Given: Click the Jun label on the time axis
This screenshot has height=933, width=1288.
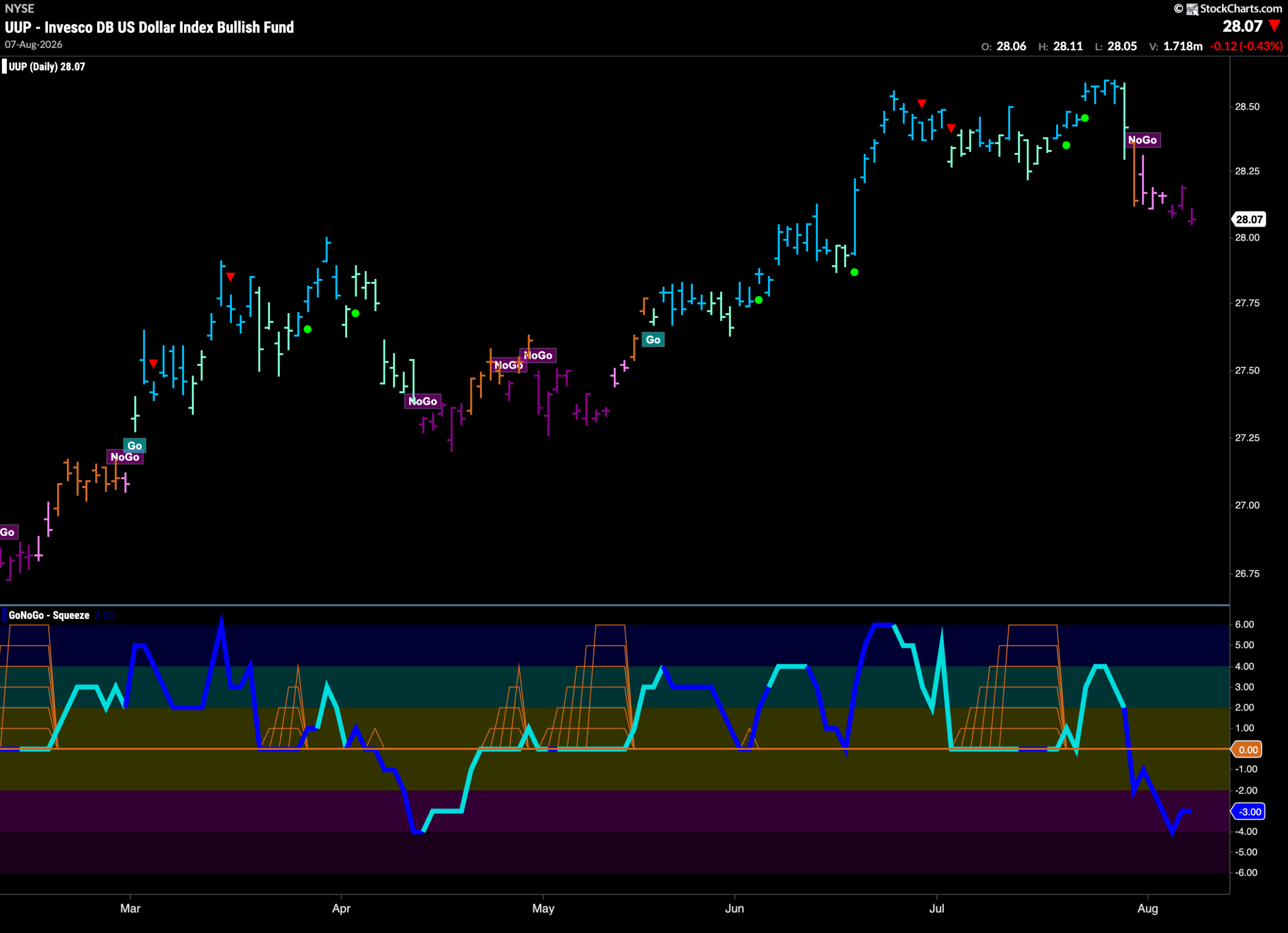Looking at the screenshot, I should point(734,908).
